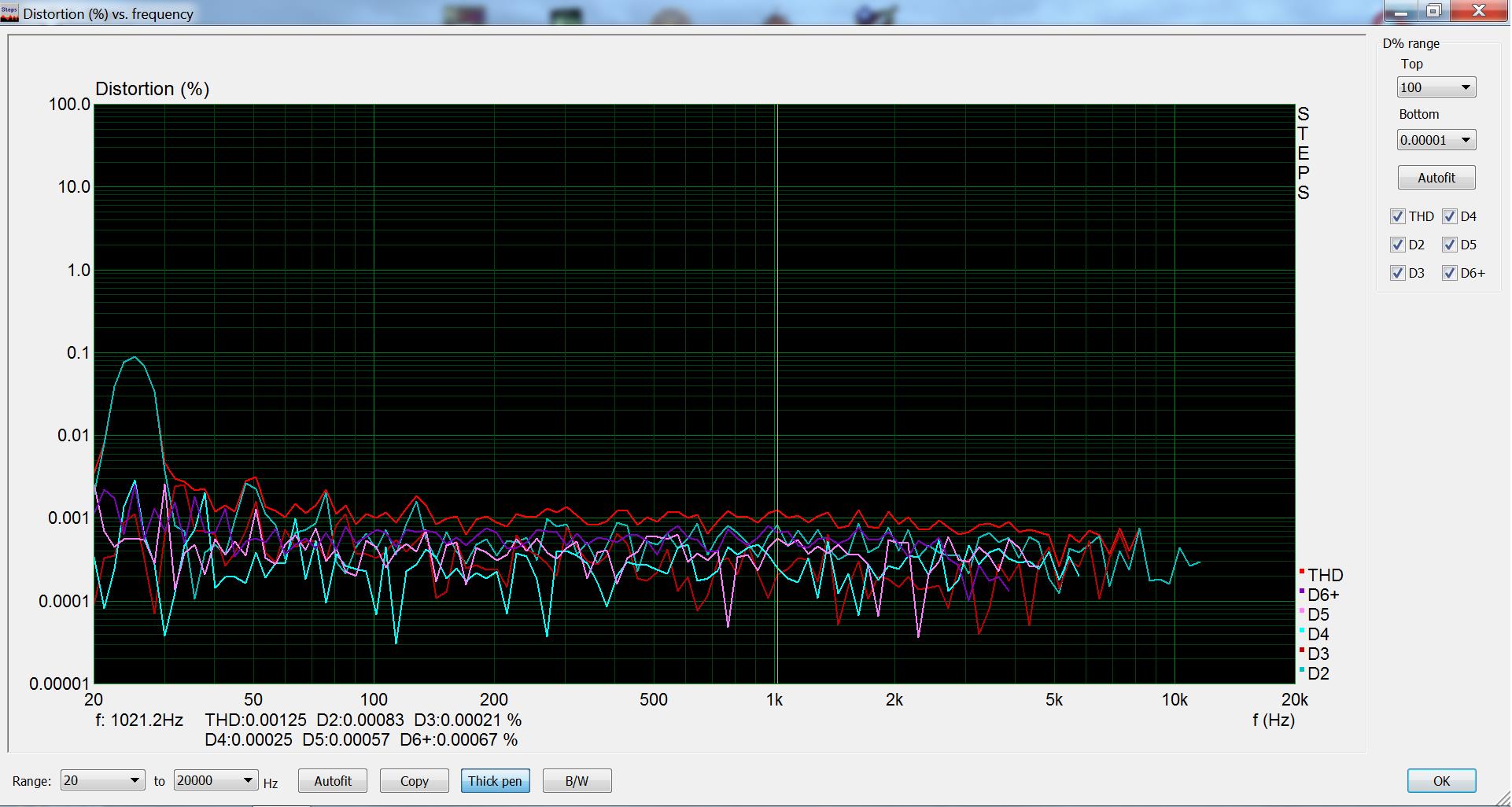Screen dimensions: 1512x807
Task: Click the Distortion (%) axis title
Action: pyautogui.click(x=153, y=89)
